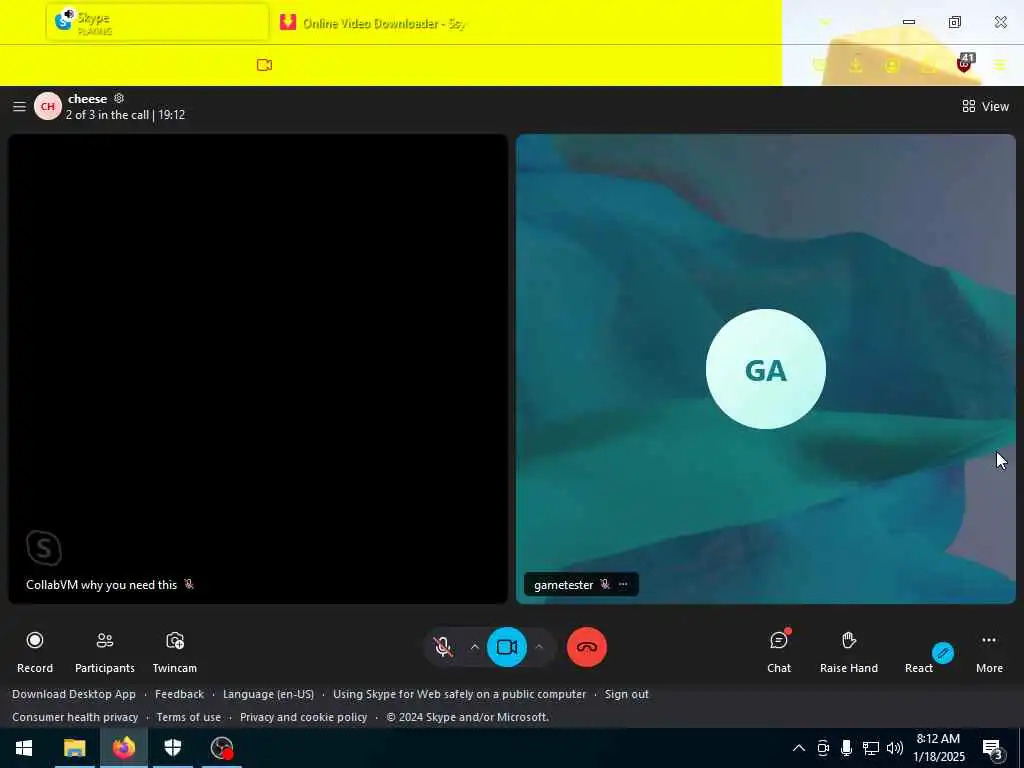
Task: Open the Participants panel
Action: coord(104,651)
